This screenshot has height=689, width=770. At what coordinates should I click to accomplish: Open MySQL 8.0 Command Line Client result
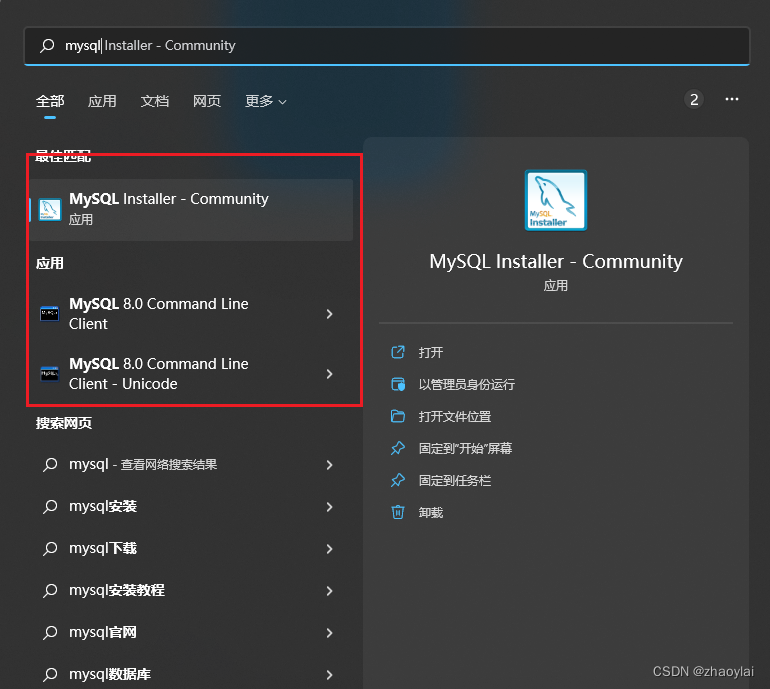tap(192, 314)
